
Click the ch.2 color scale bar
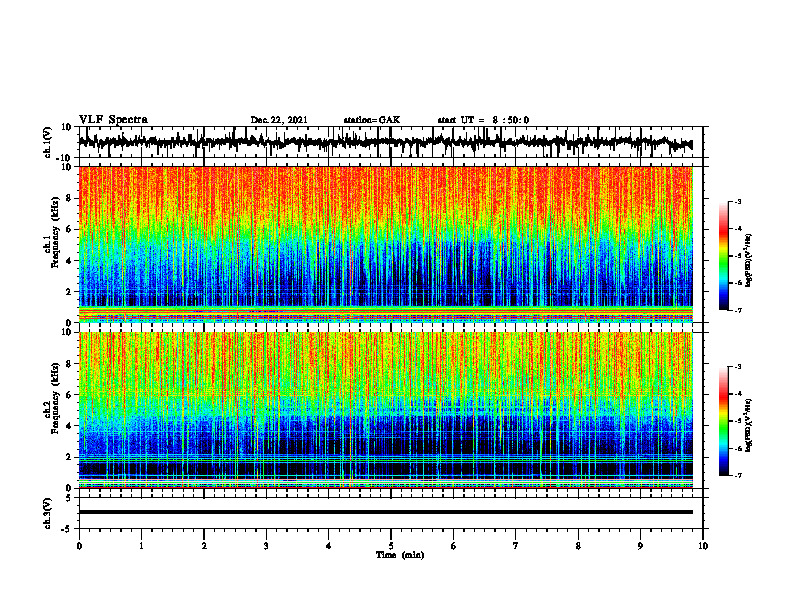tap(723, 421)
